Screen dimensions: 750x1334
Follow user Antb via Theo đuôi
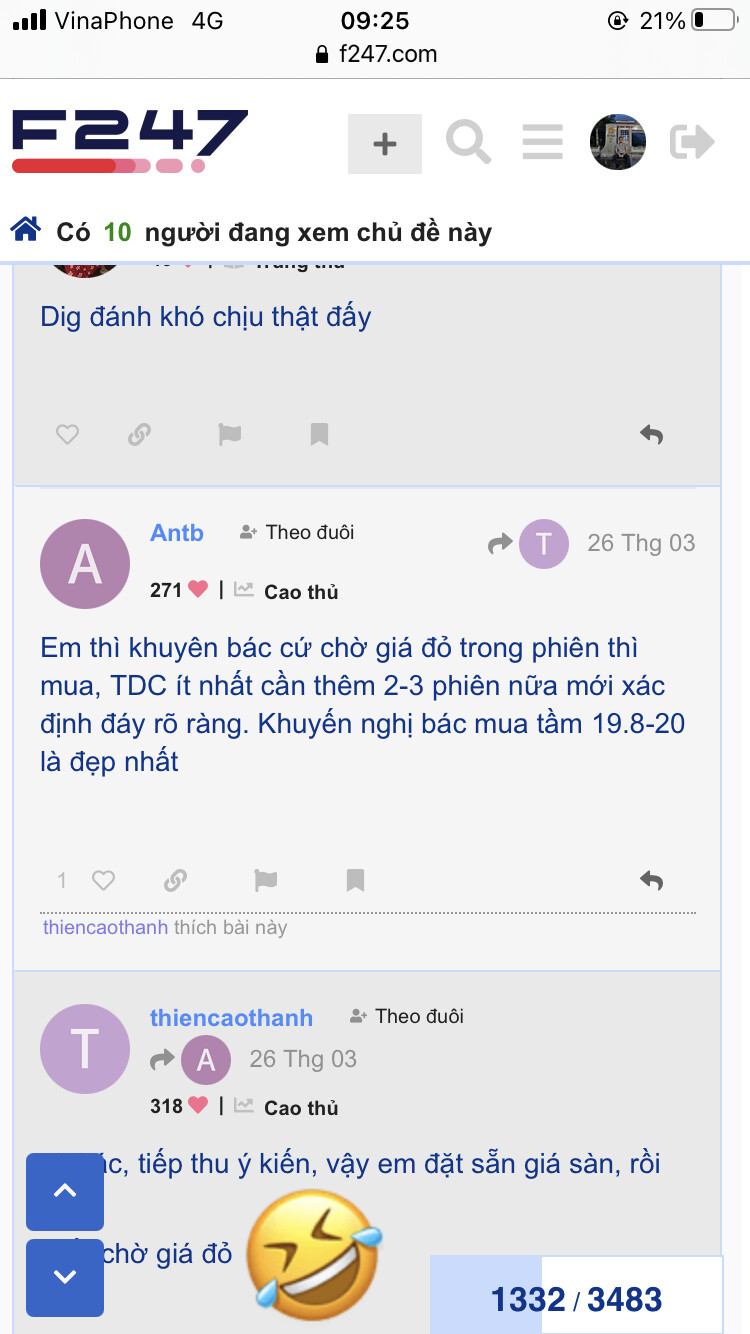coord(298,532)
